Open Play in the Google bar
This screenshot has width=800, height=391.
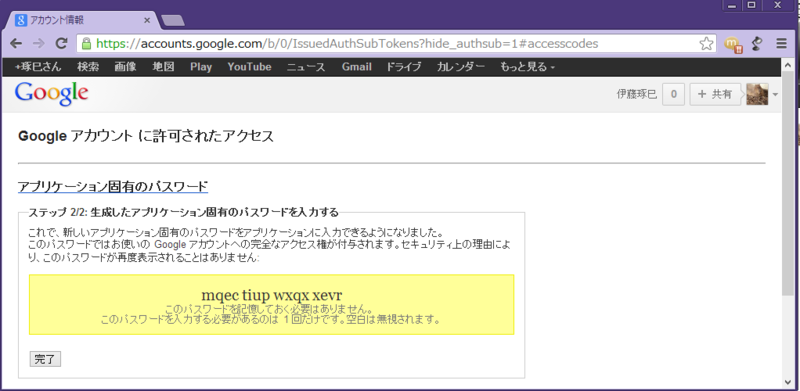point(201,67)
